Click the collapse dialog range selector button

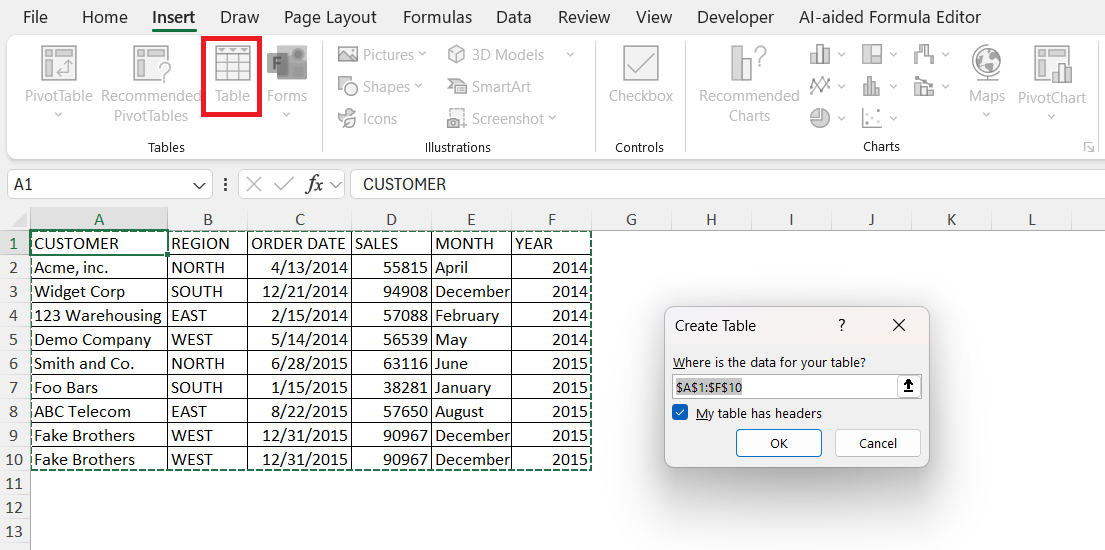pos(909,386)
